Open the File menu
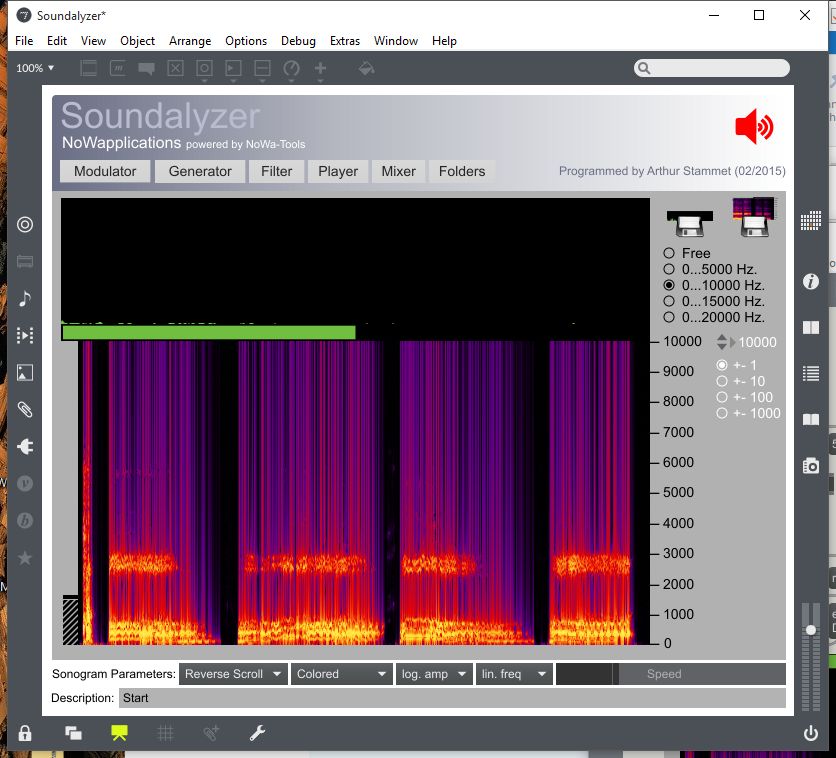This screenshot has width=836, height=758. (24, 41)
